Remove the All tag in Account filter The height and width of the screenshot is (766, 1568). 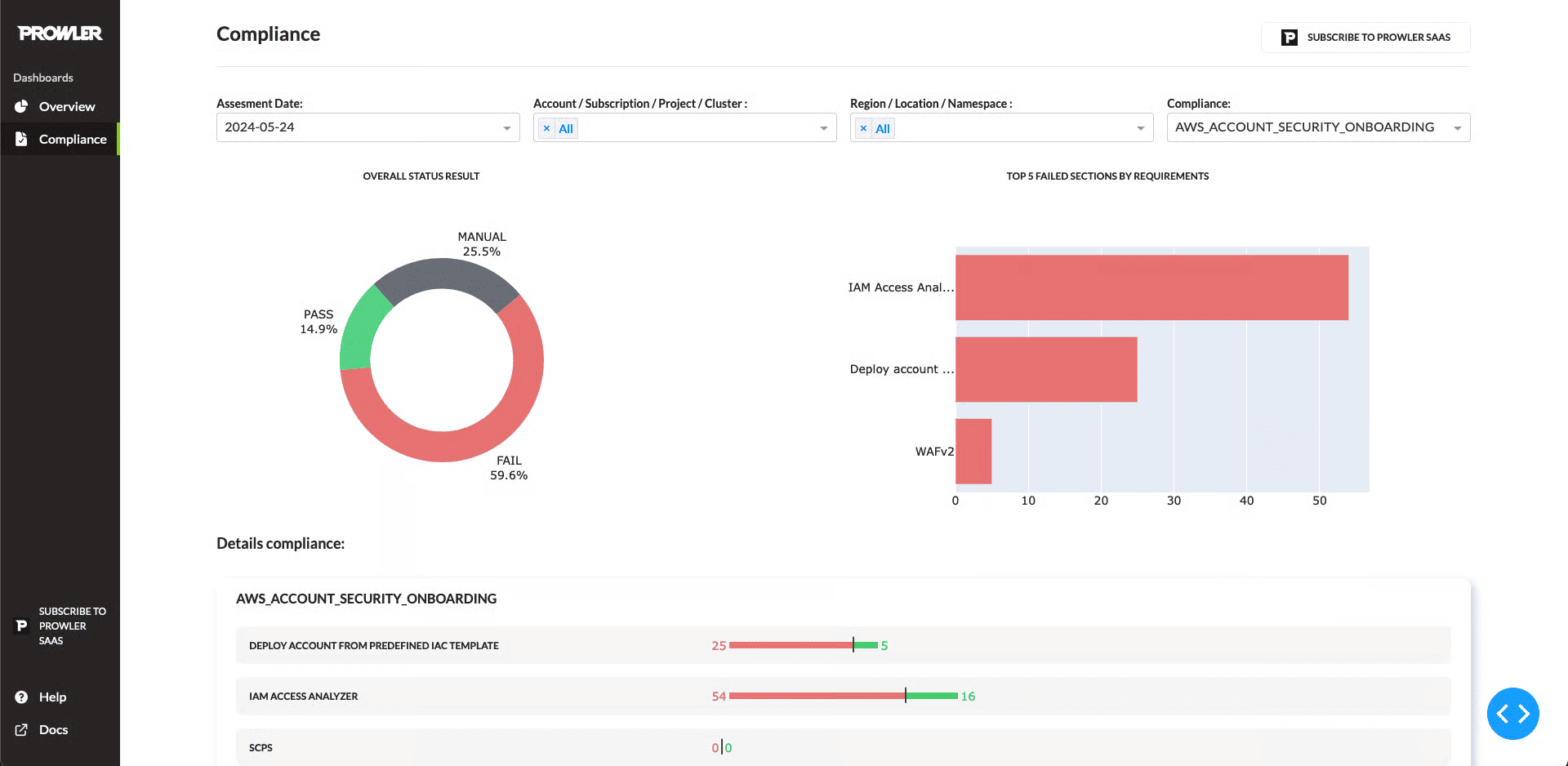coord(547,128)
